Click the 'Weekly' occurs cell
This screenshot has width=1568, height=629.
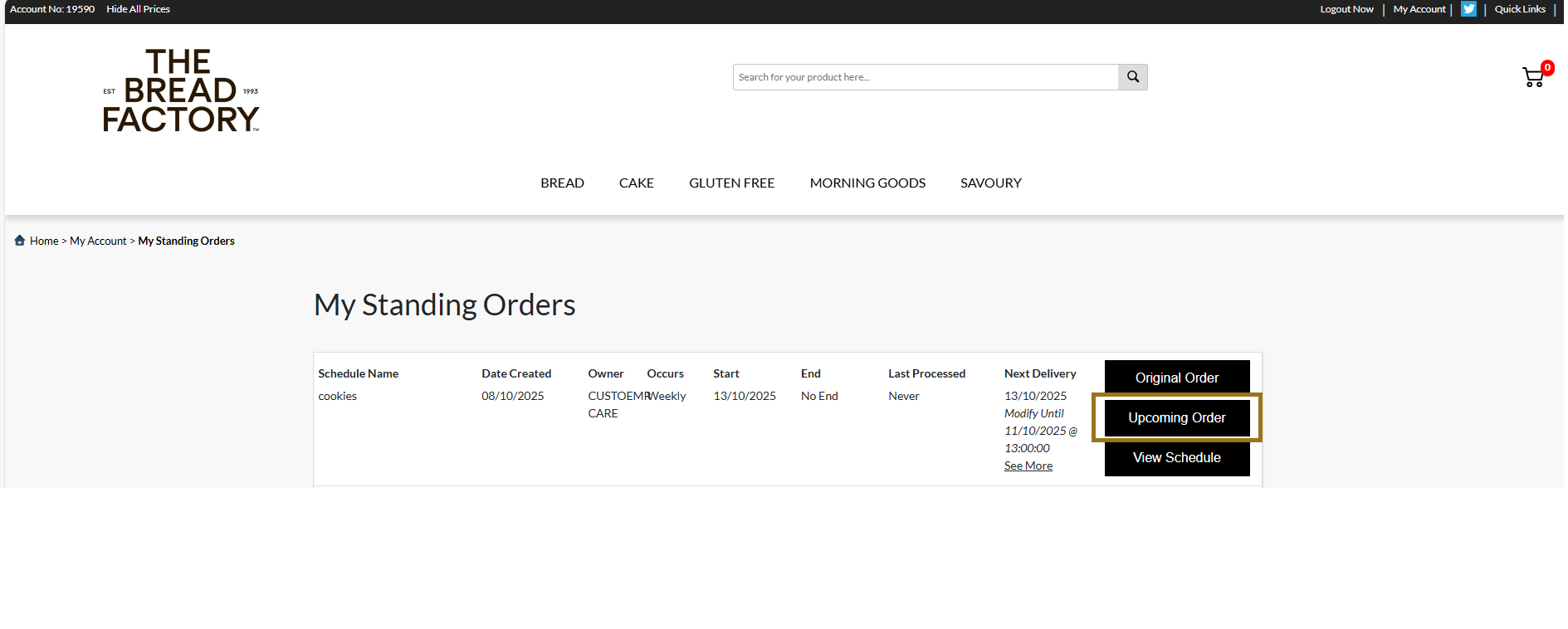[667, 396]
